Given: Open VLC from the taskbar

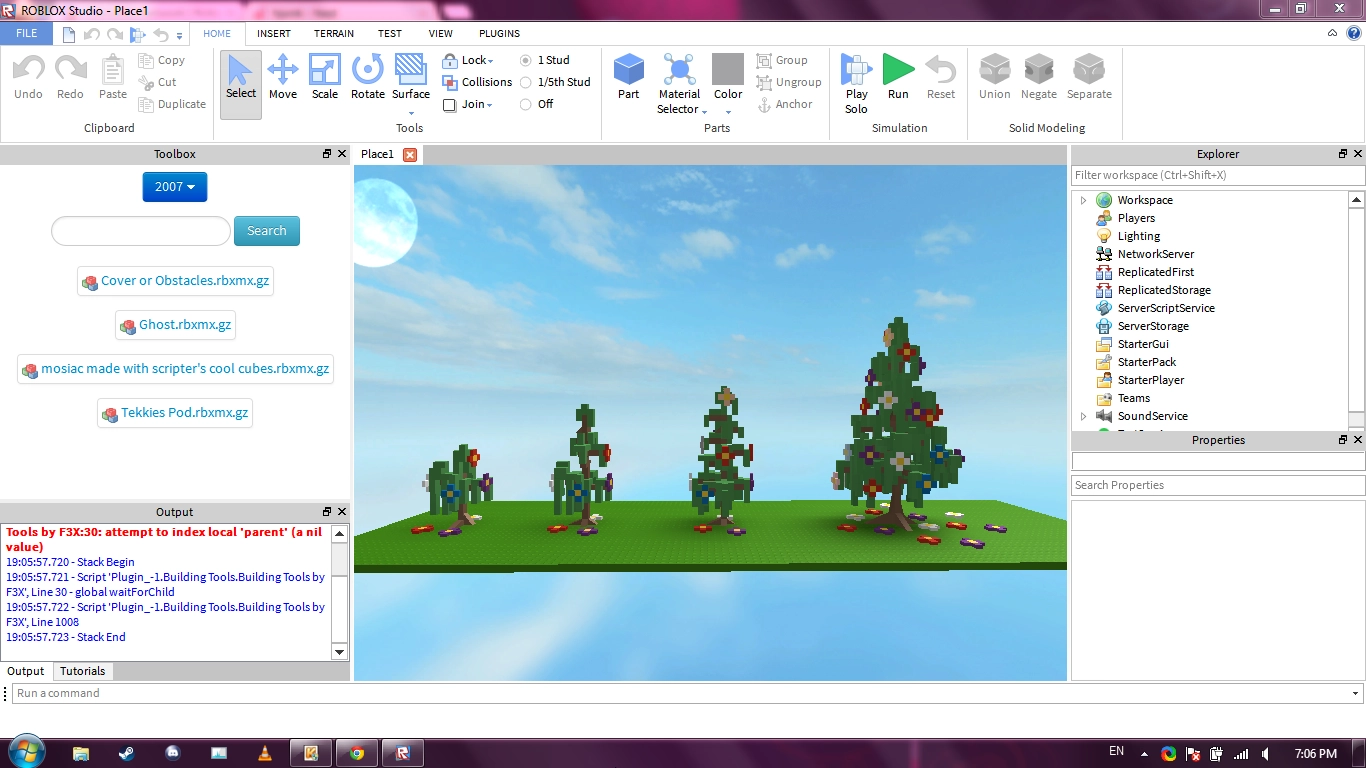Looking at the screenshot, I should coord(264,753).
